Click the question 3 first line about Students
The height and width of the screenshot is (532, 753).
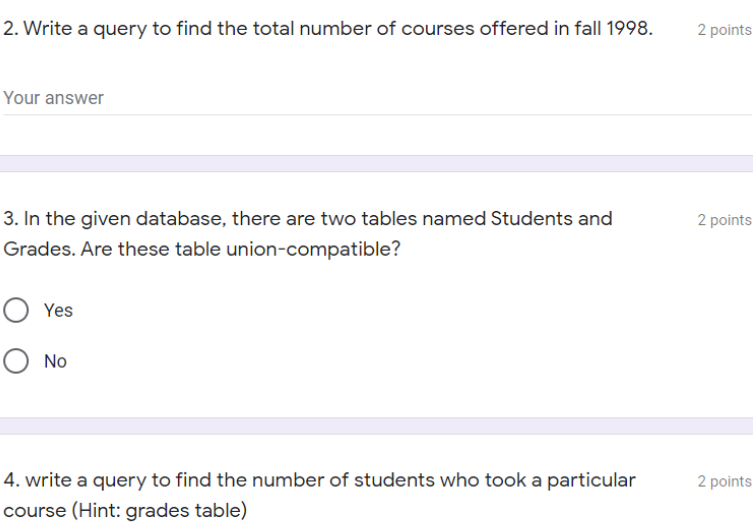(308, 219)
